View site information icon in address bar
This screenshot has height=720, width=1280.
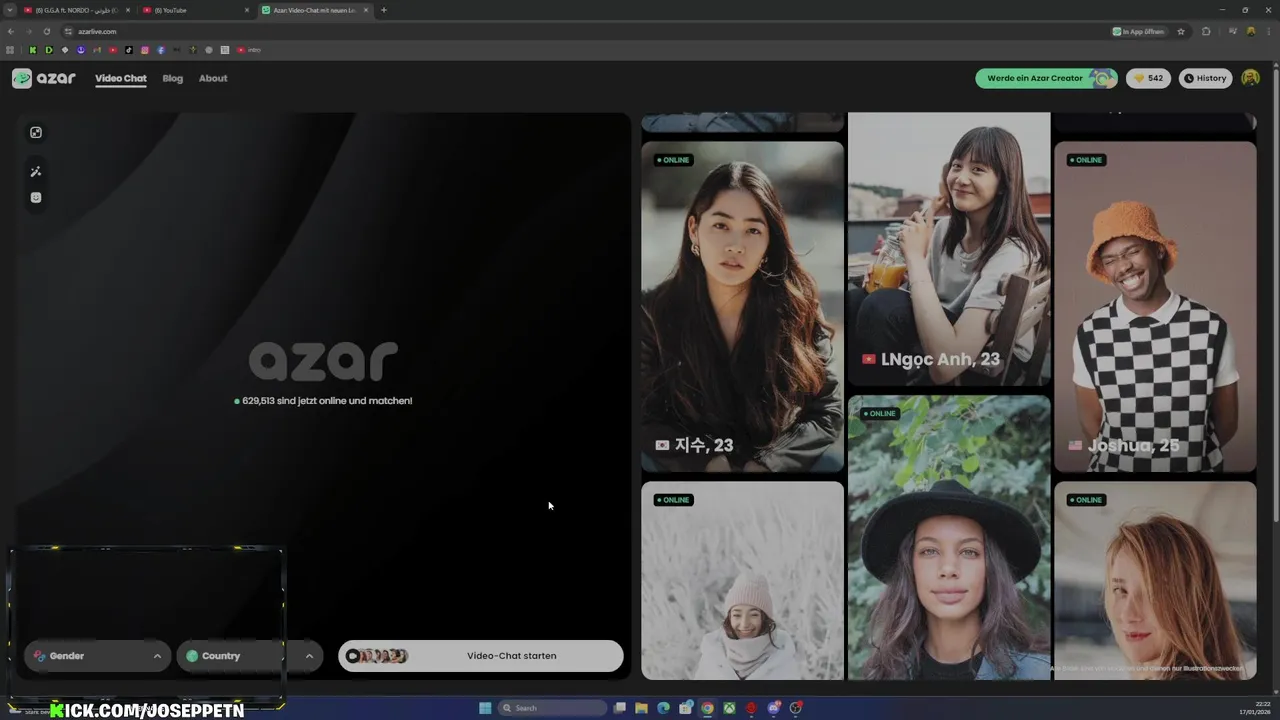click(68, 31)
